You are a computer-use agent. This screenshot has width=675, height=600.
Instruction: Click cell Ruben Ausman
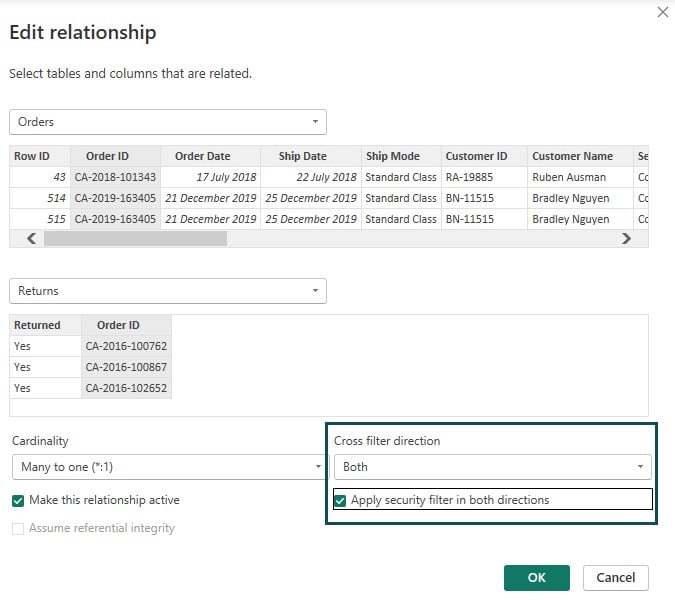(x=580, y=177)
